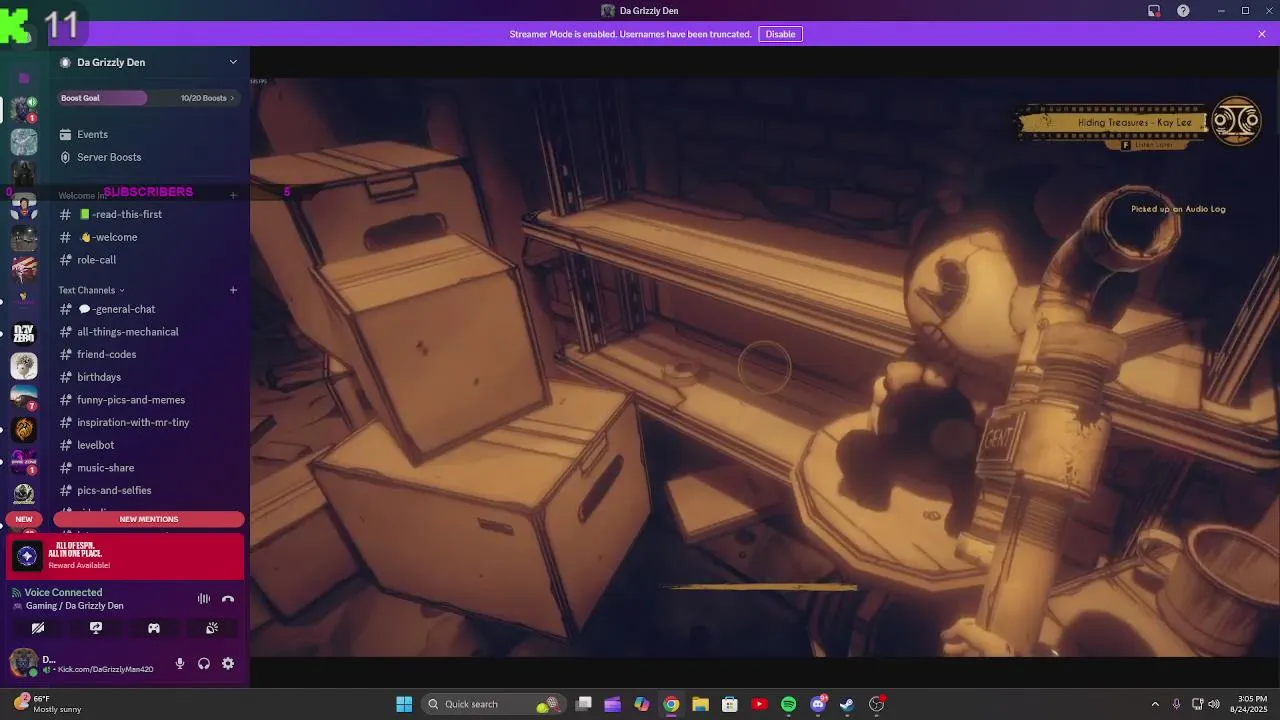Share your screen from the voice panel

click(96, 628)
